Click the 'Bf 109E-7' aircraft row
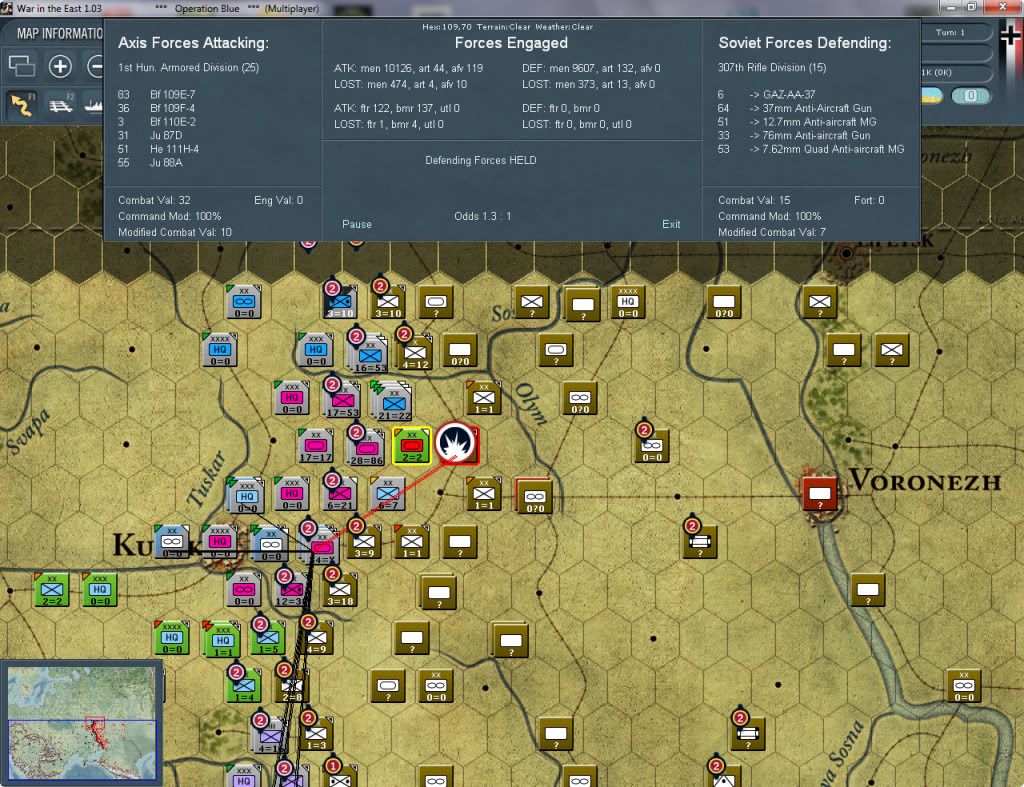The image size is (1024, 787). pyautogui.click(x=156, y=94)
